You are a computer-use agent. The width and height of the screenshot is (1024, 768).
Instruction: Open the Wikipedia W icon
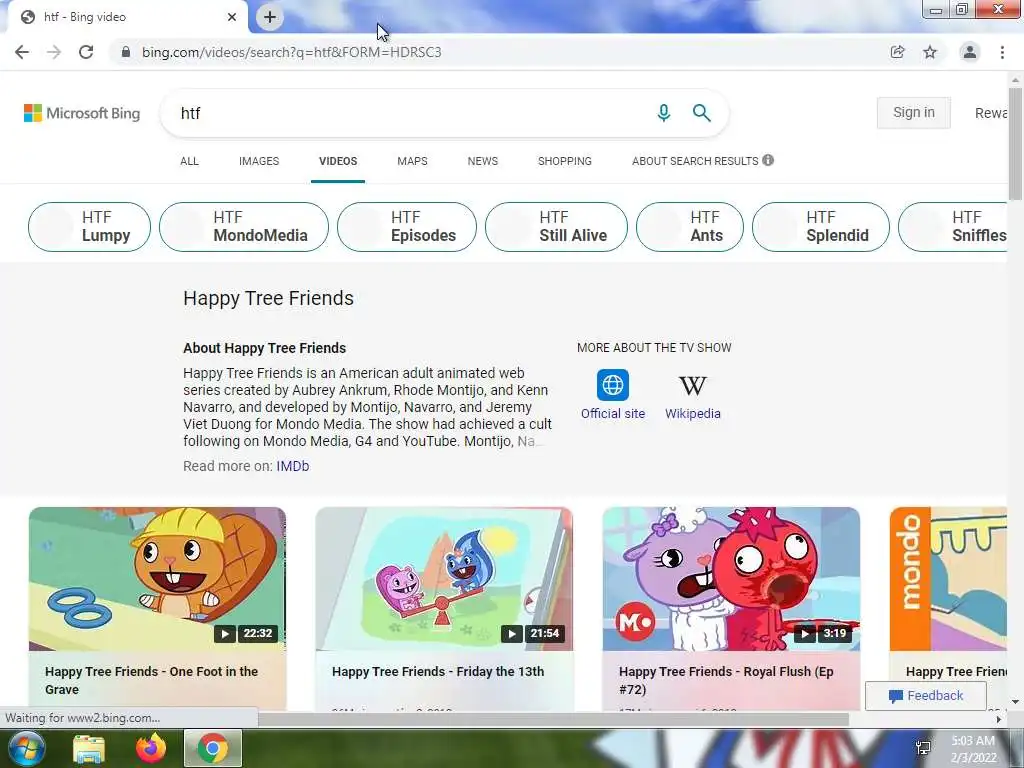point(693,385)
